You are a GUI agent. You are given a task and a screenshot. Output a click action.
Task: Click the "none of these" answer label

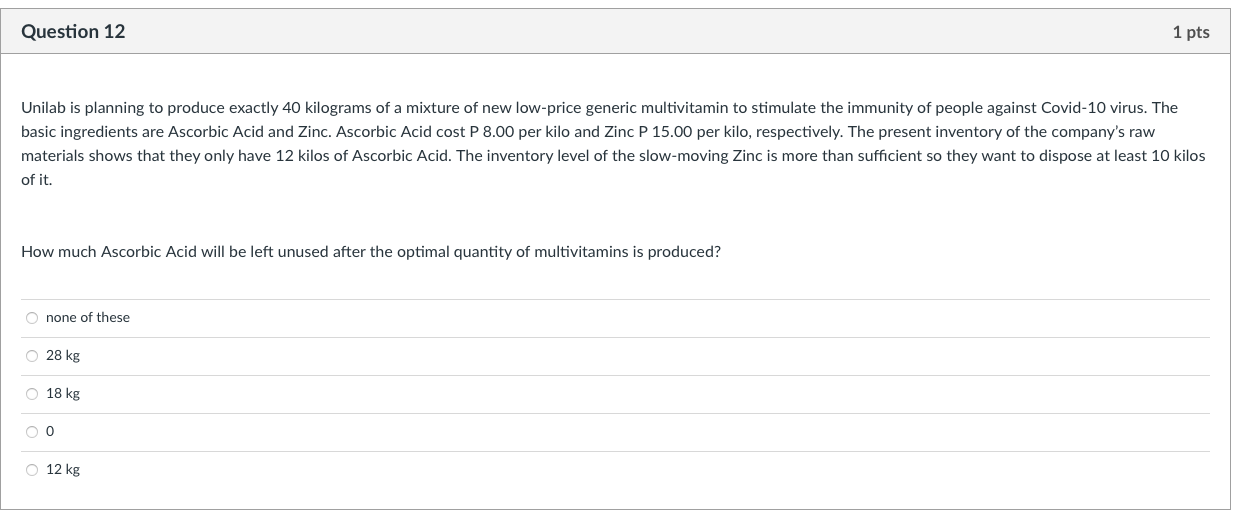tap(88, 318)
